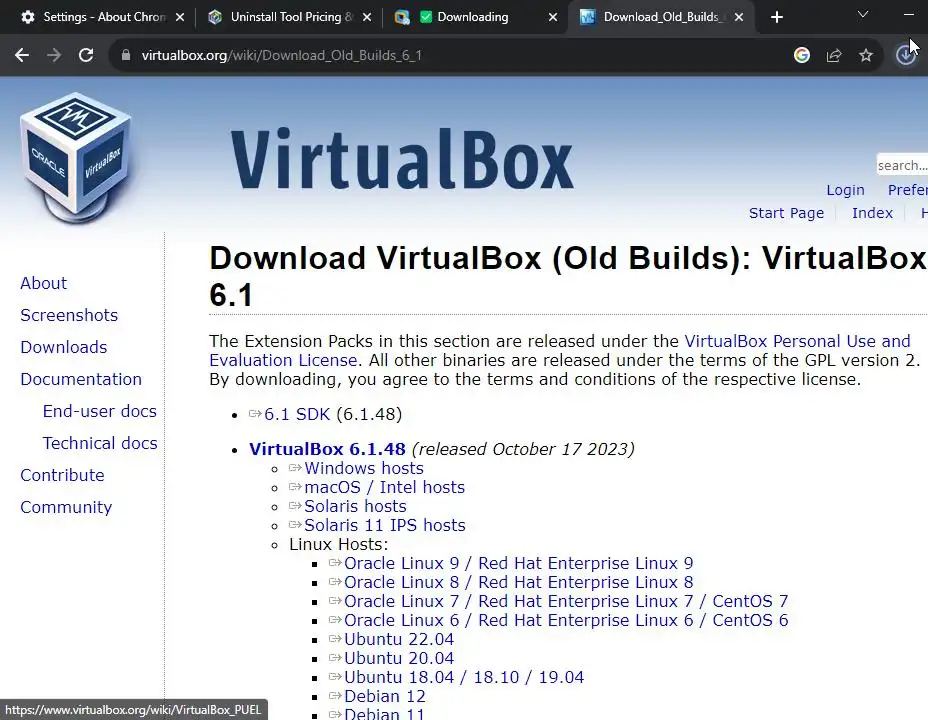Open the Start Page link
This screenshot has width=928, height=720.
(786, 213)
